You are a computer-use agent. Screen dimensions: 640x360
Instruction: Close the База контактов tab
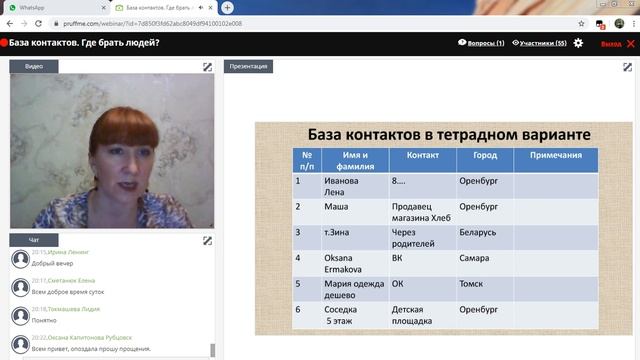[x=210, y=8]
